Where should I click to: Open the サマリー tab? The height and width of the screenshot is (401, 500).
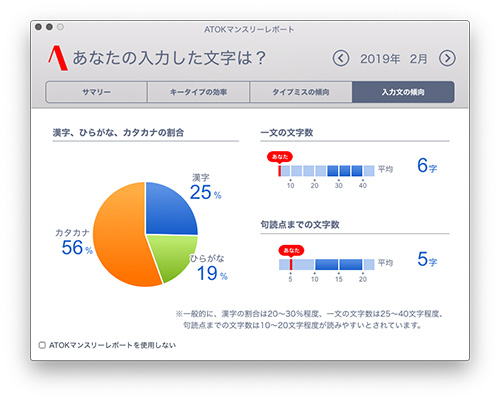(96, 92)
